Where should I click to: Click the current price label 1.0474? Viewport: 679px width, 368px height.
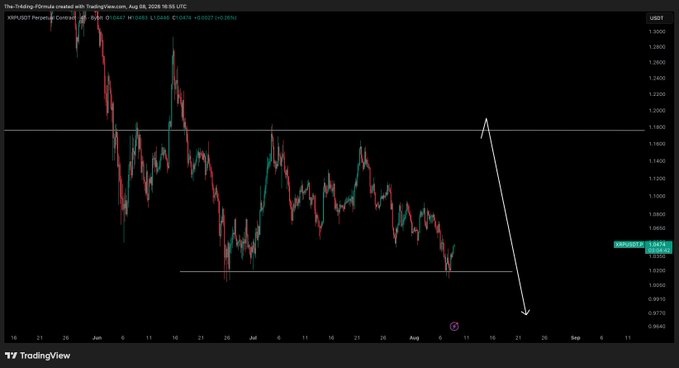point(658,245)
